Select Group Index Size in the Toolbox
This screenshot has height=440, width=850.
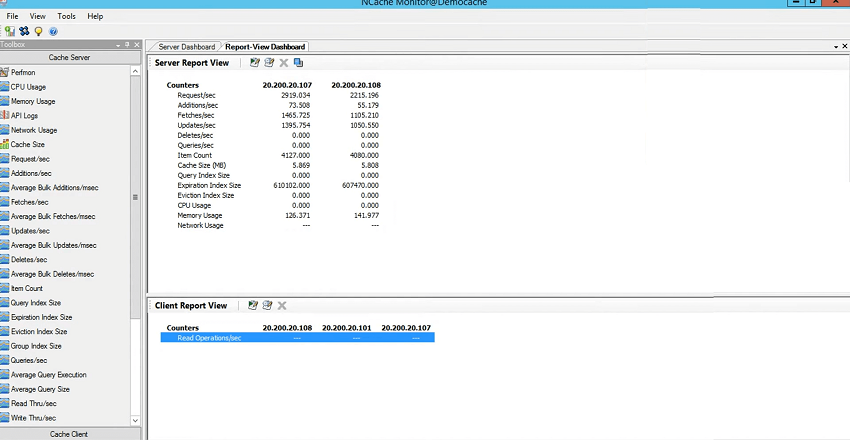click(36, 346)
